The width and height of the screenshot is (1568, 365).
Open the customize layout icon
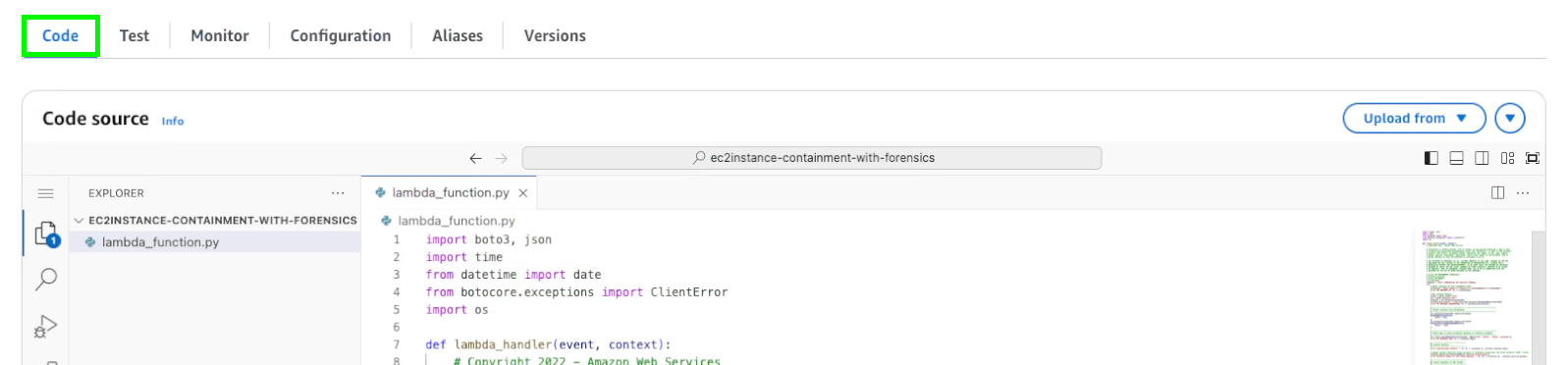(x=1507, y=158)
